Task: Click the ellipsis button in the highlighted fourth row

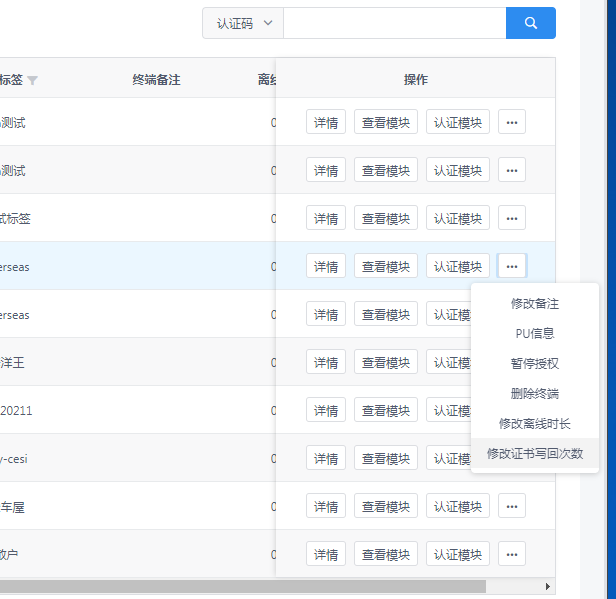Action: 512,266
